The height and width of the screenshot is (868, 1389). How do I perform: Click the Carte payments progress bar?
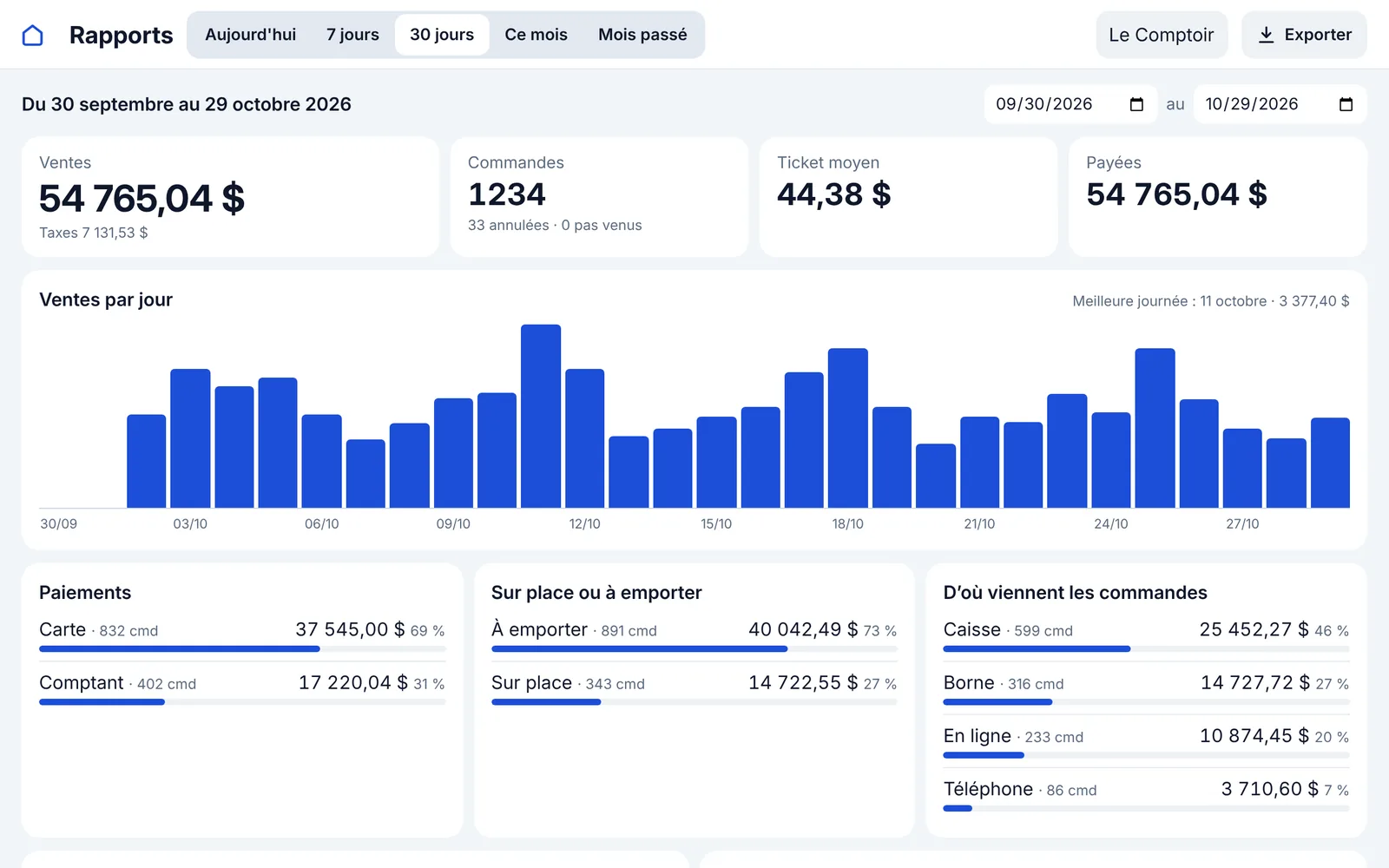pos(242,648)
